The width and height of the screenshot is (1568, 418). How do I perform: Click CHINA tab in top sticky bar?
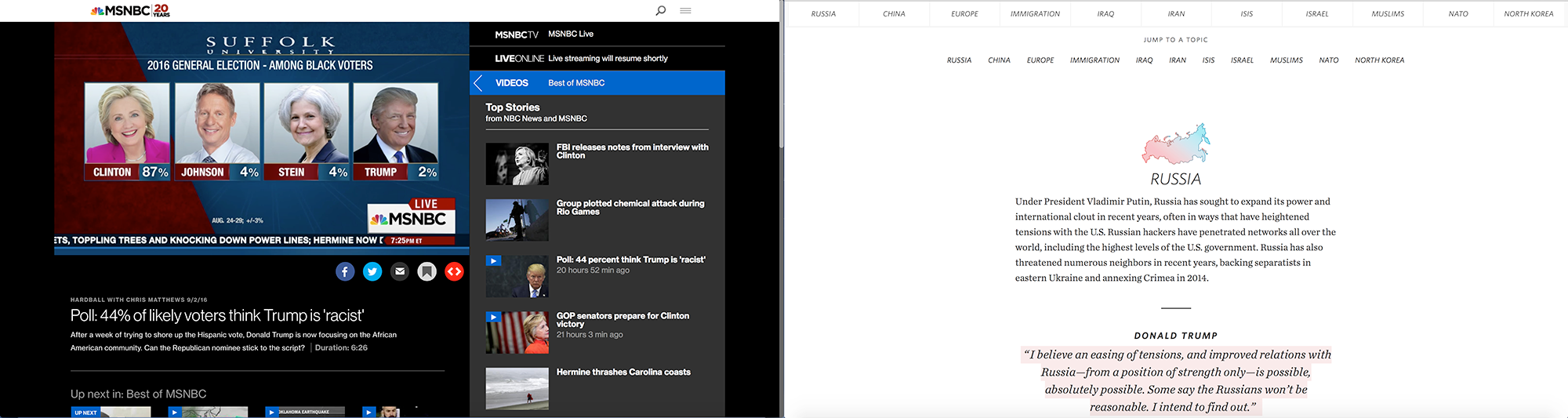click(894, 13)
